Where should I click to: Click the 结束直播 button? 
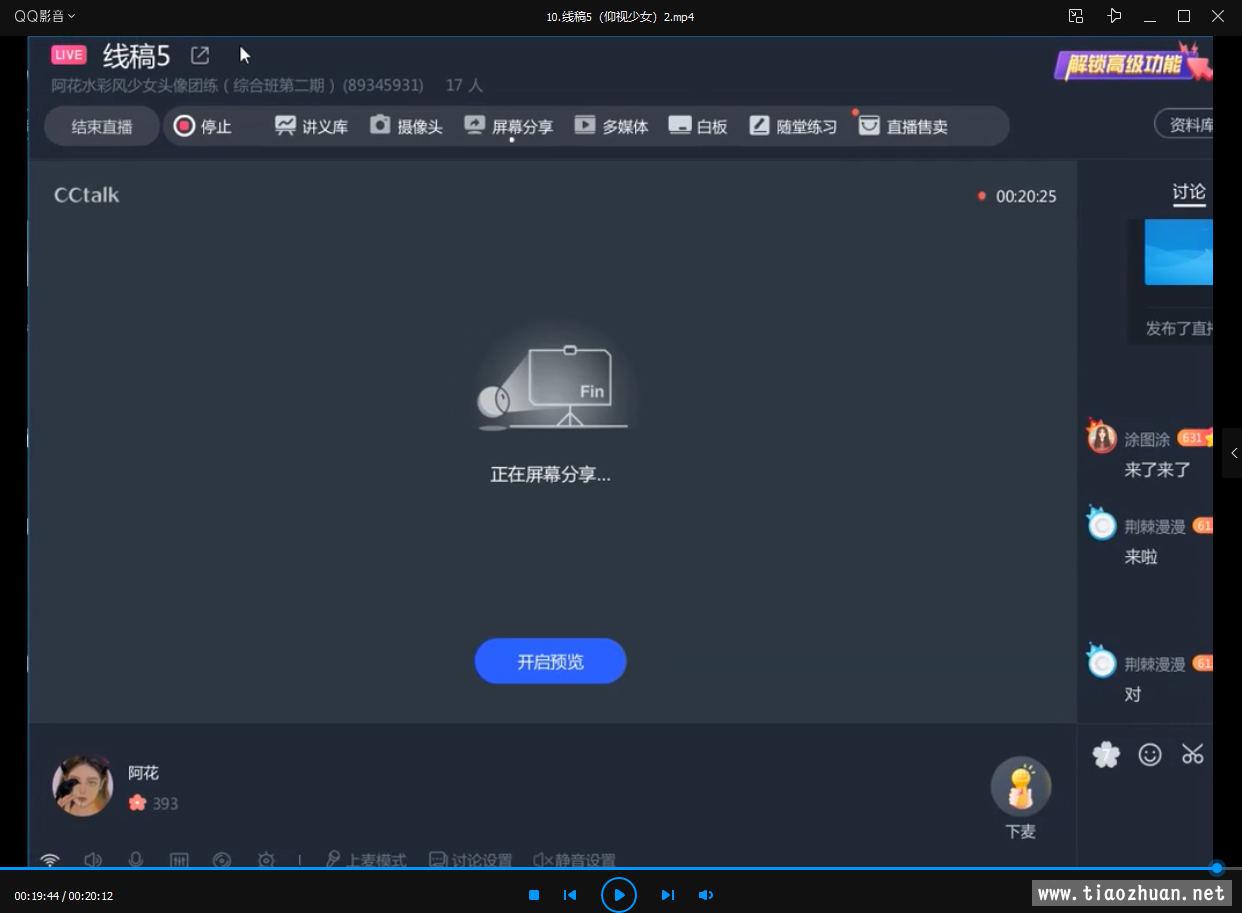(x=102, y=127)
